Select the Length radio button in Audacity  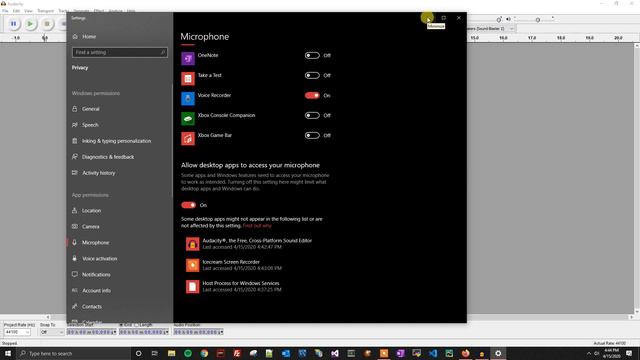[x=137, y=325]
